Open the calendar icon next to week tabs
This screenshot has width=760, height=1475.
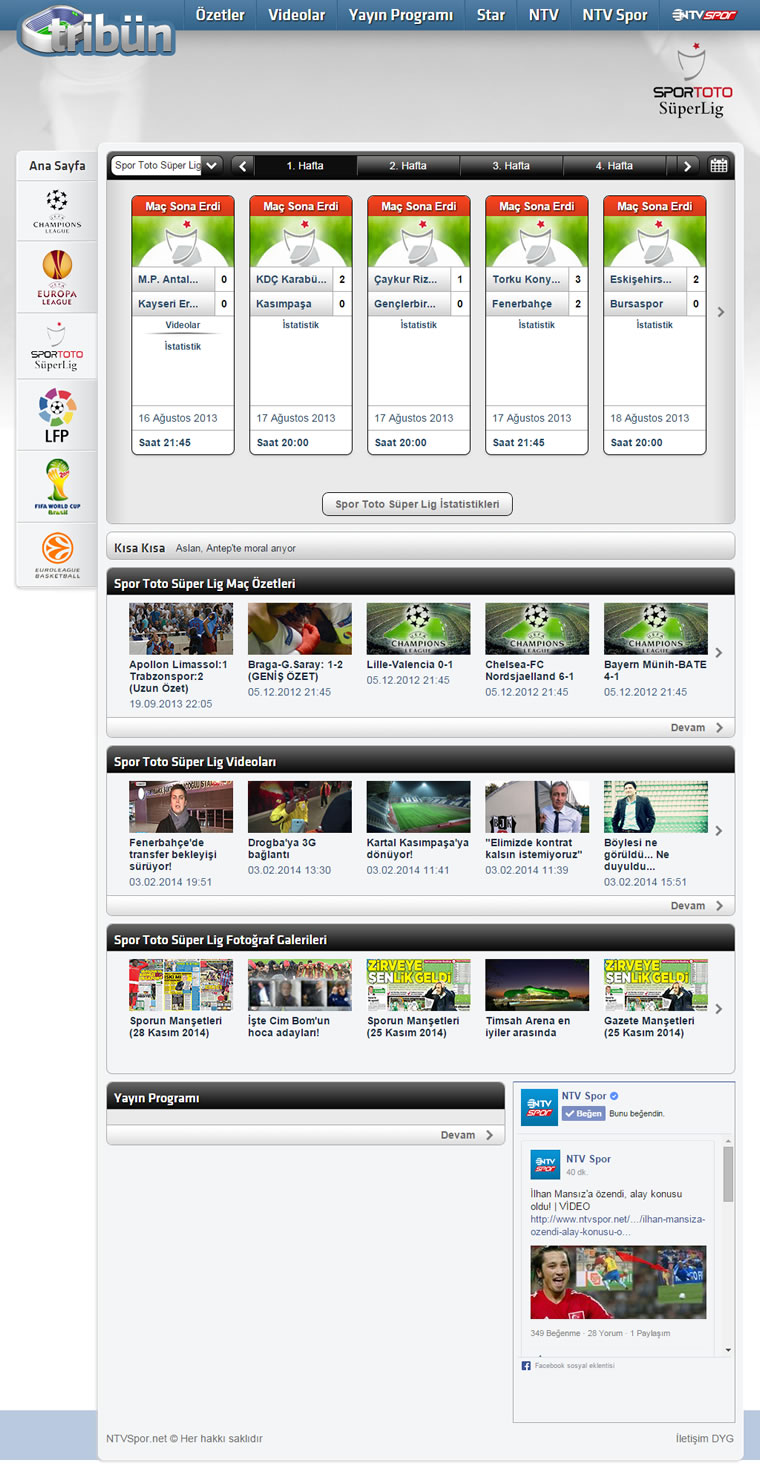point(719,166)
